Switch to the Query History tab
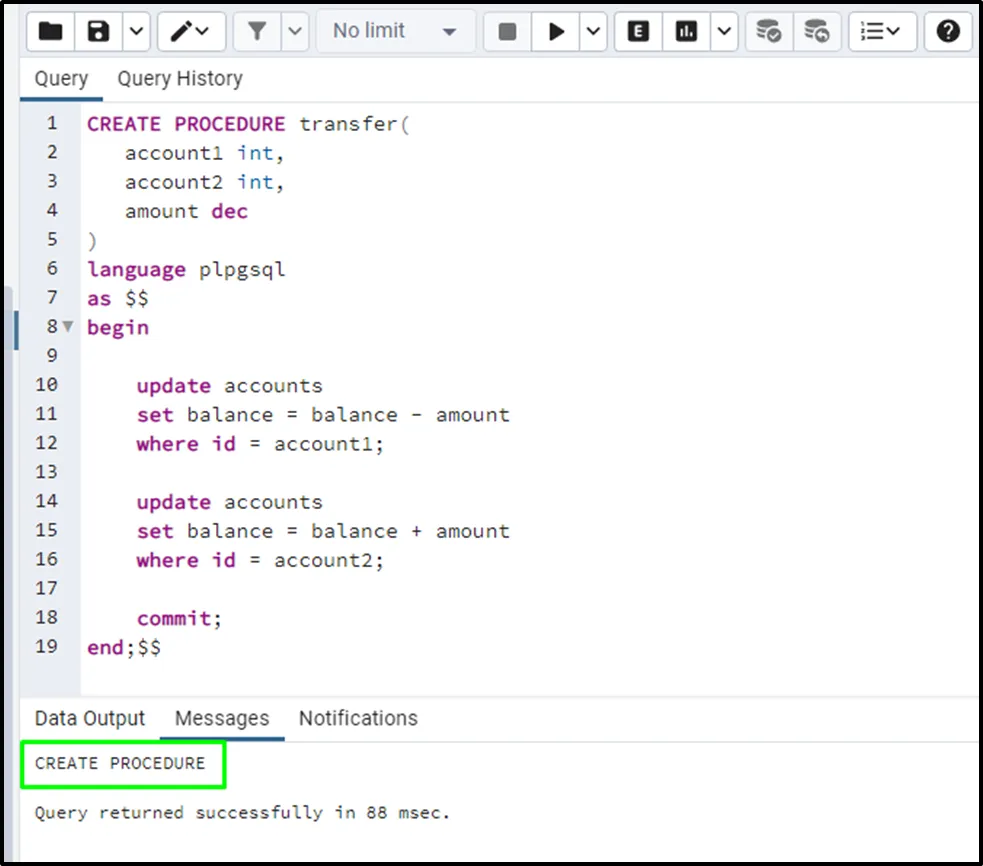The image size is (983, 866). [179, 79]
